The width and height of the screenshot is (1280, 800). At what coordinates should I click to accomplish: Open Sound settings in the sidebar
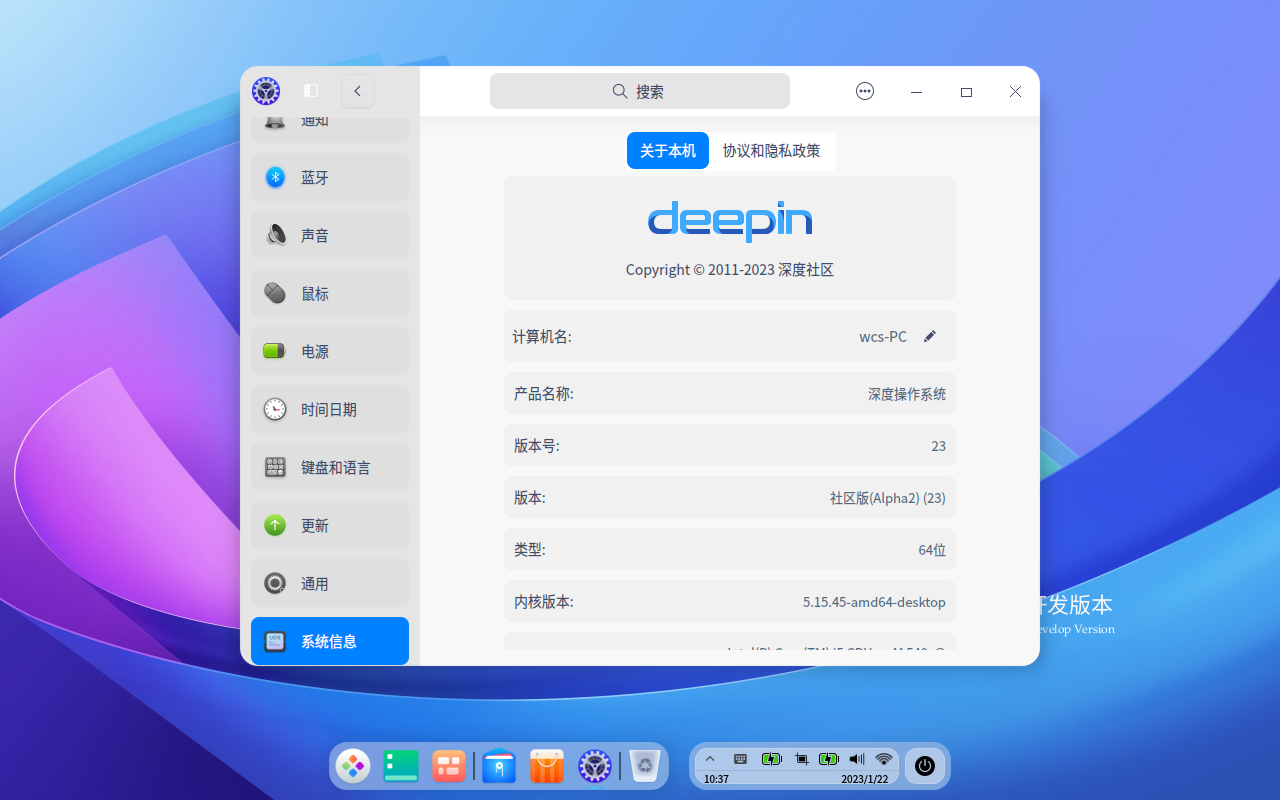[x=329, y=235]
